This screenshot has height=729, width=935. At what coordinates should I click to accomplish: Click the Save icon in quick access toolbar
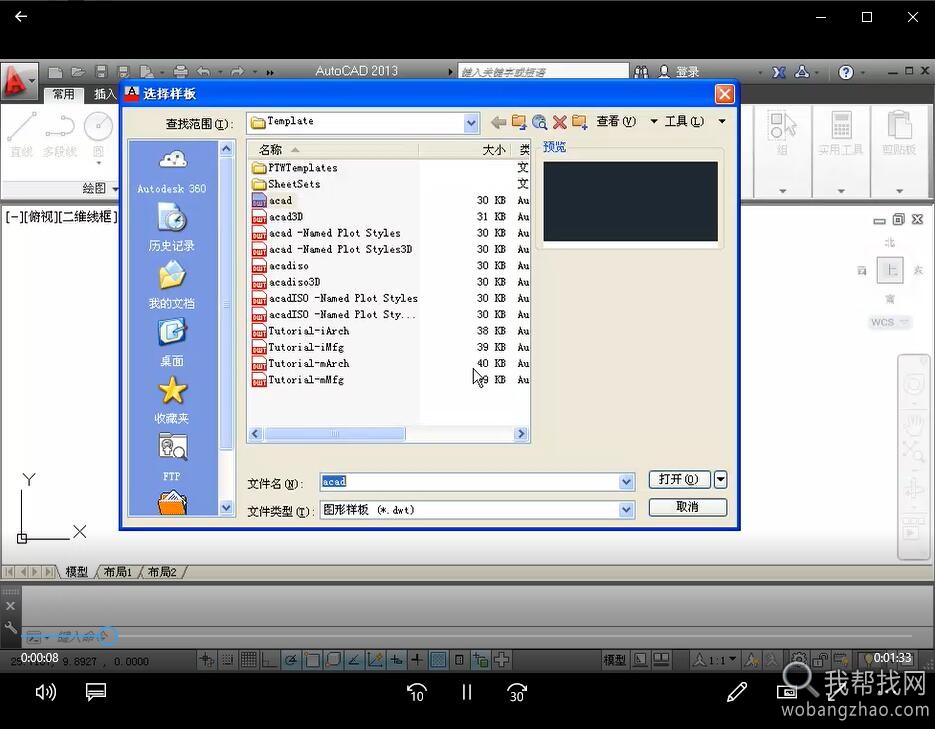point(101,72)
